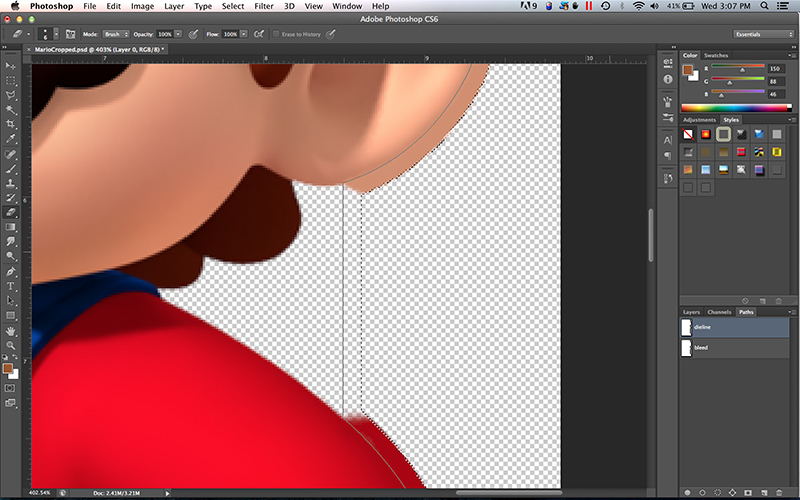
Task: Open the Styles panel flyout menu
Action: [791, 120]
